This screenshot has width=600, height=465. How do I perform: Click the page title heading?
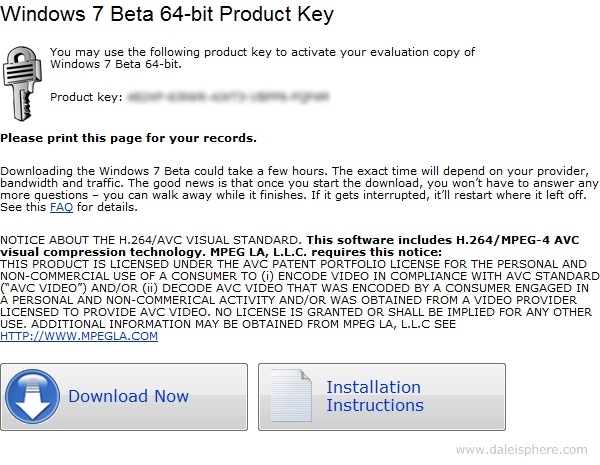167,14
